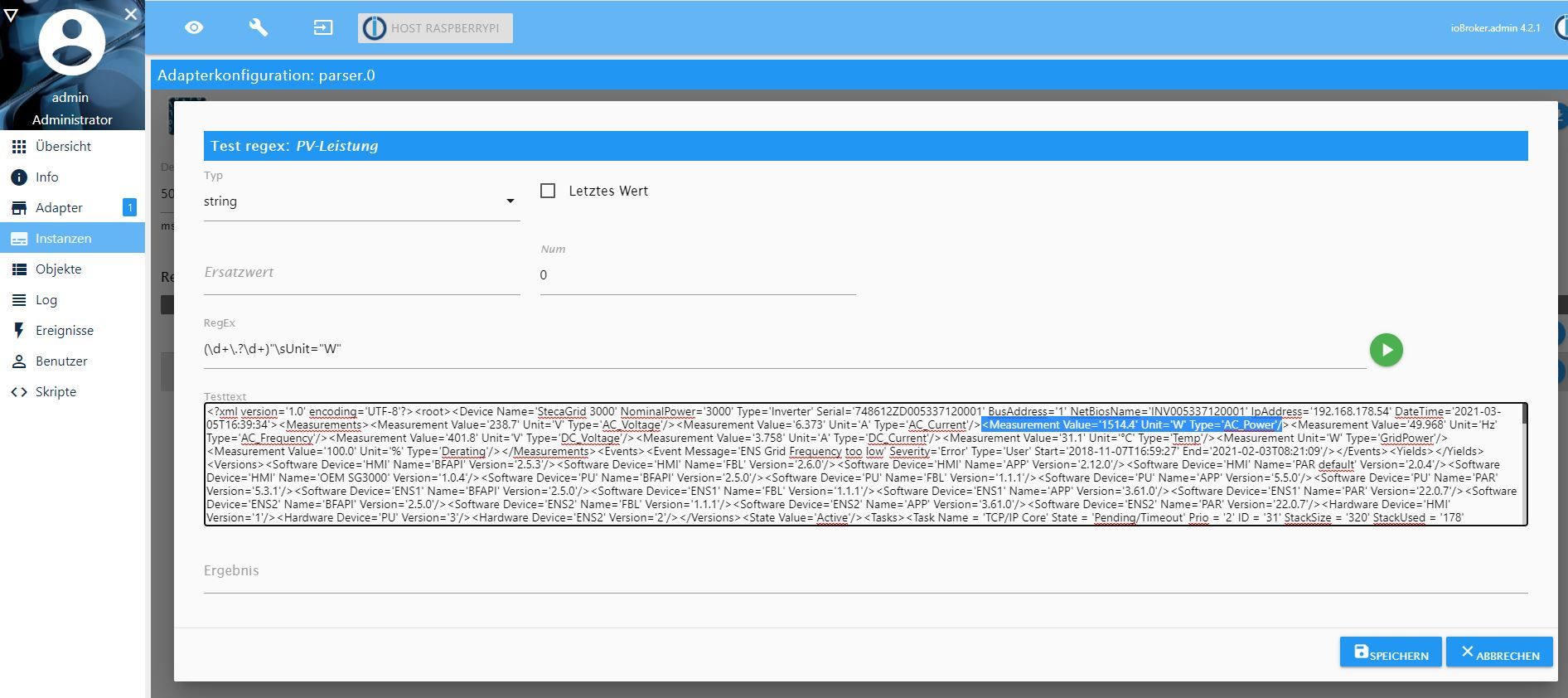Cancel dialog with ABBRECHEN button
This screenshot has width=1568, height=698.
point(1499,652)
